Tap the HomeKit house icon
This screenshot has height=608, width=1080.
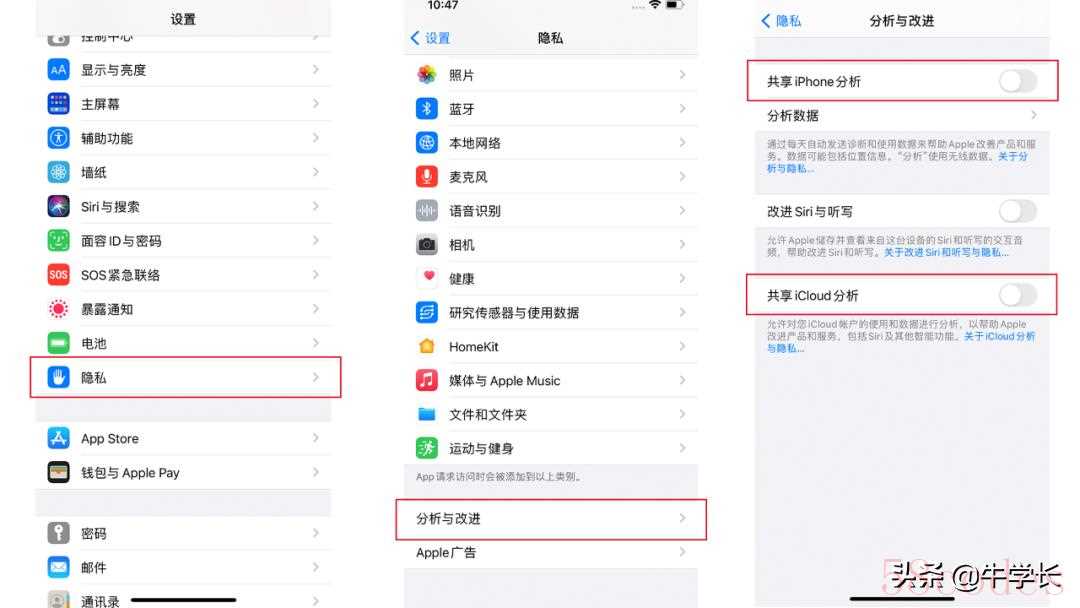[x=427, y=346]
